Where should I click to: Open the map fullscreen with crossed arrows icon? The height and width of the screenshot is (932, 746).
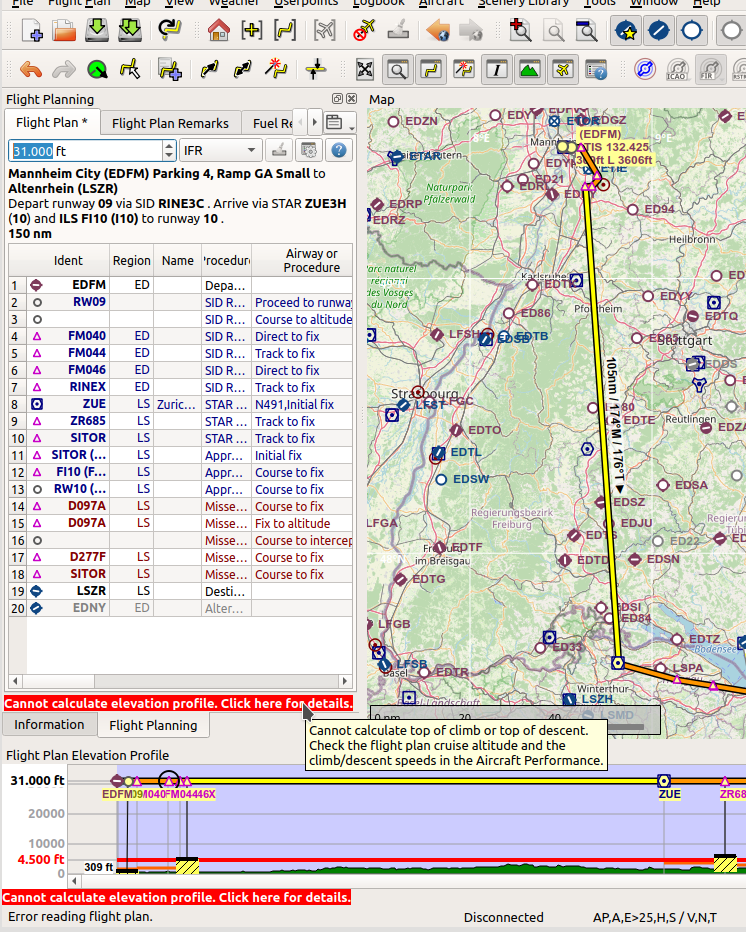point(365,70)
